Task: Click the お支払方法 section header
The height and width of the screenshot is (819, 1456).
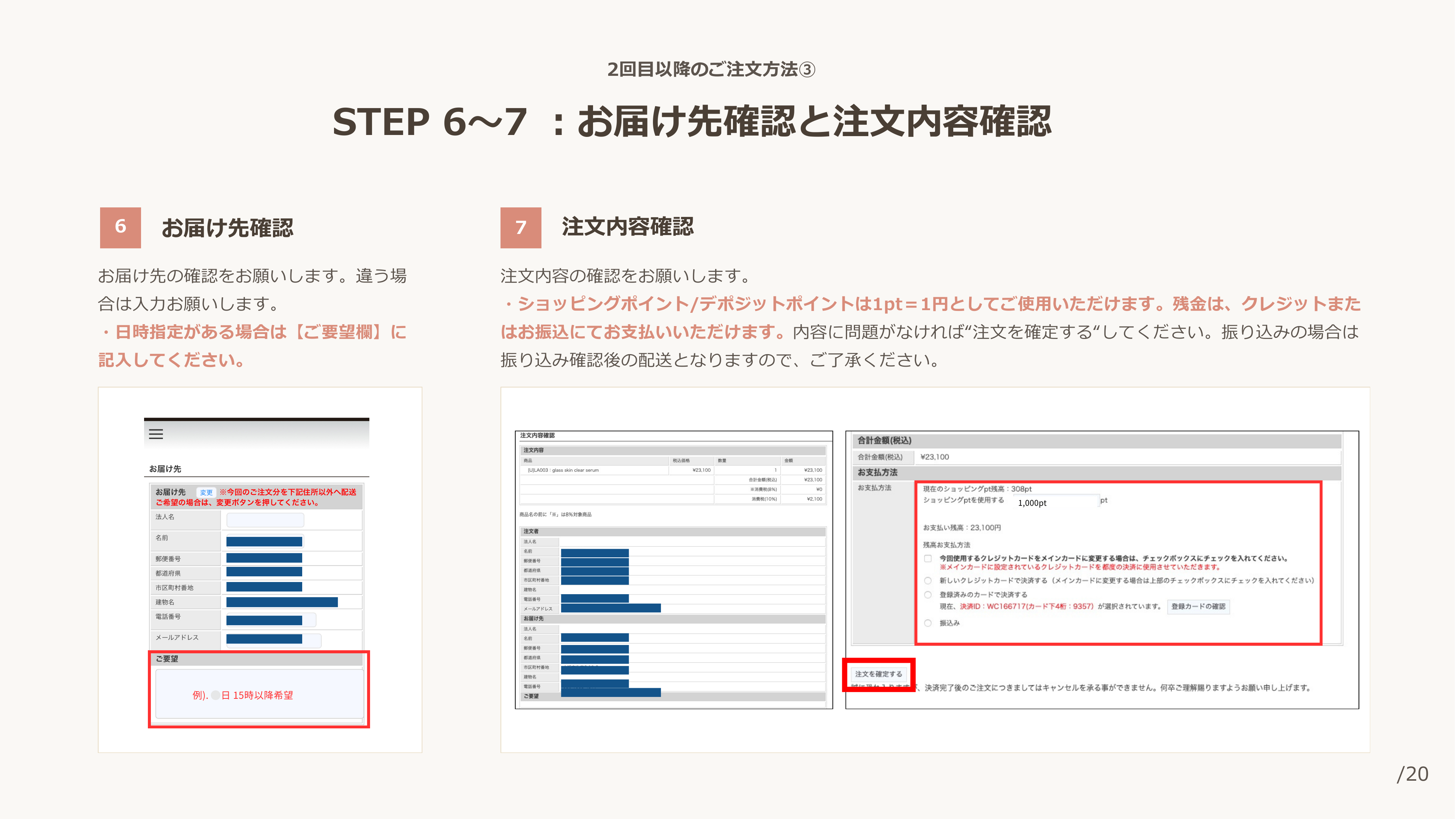Action: (877, 472)
